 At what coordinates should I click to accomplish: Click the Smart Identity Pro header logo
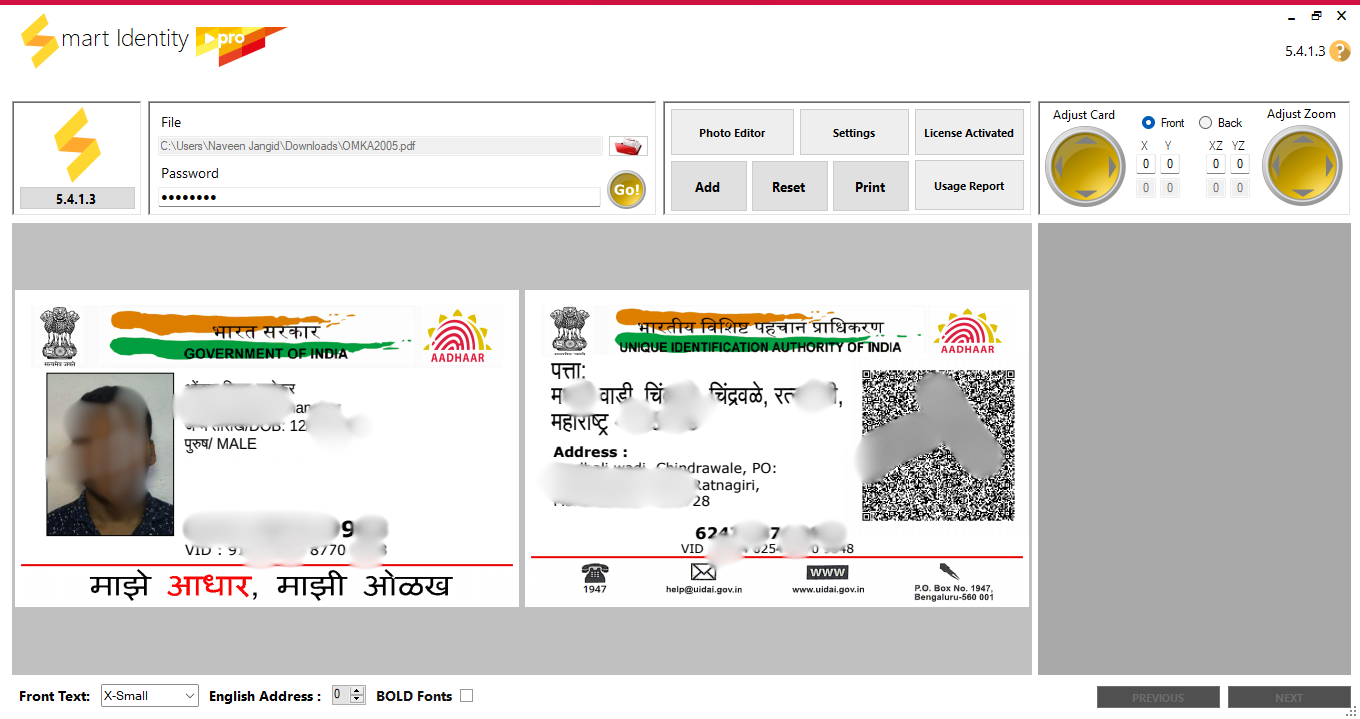[150, 42]
